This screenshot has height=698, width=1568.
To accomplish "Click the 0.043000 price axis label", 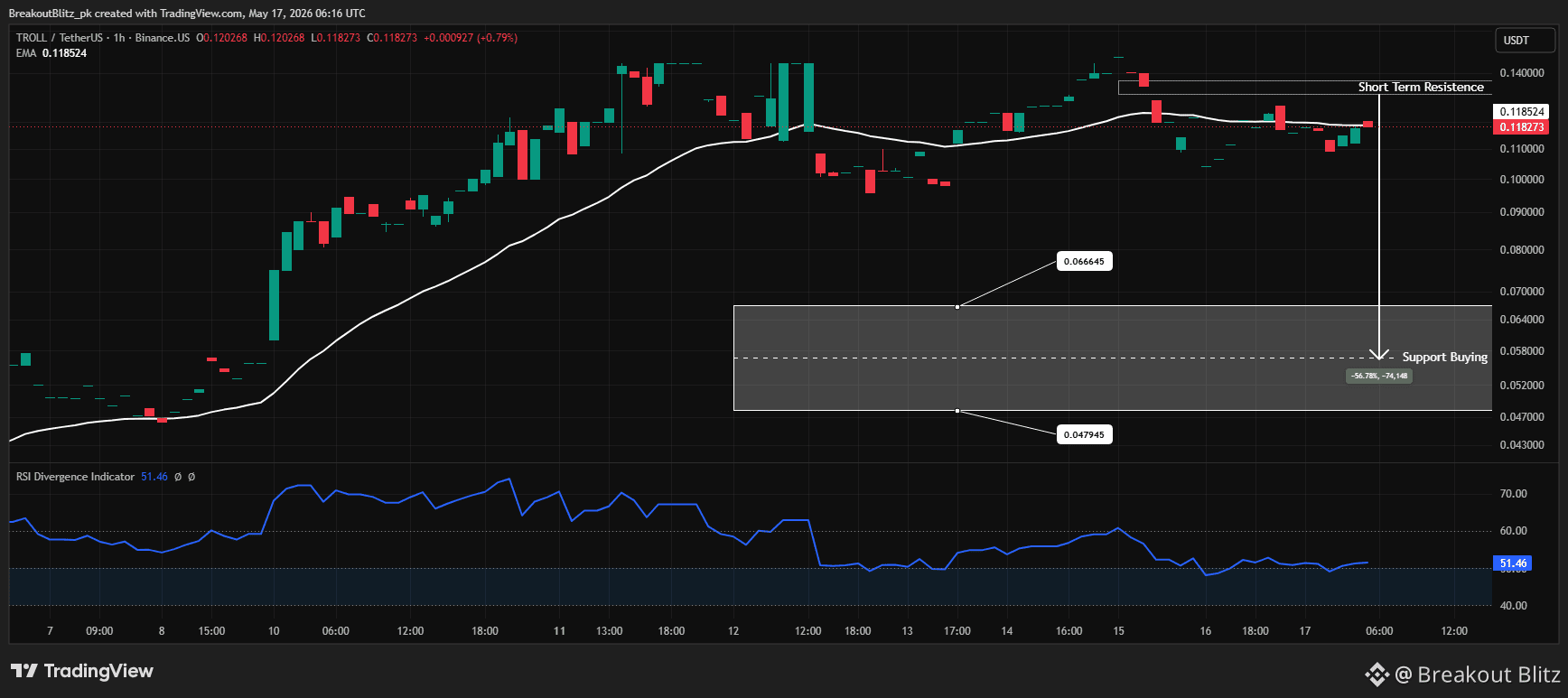I will [1522, 445].
